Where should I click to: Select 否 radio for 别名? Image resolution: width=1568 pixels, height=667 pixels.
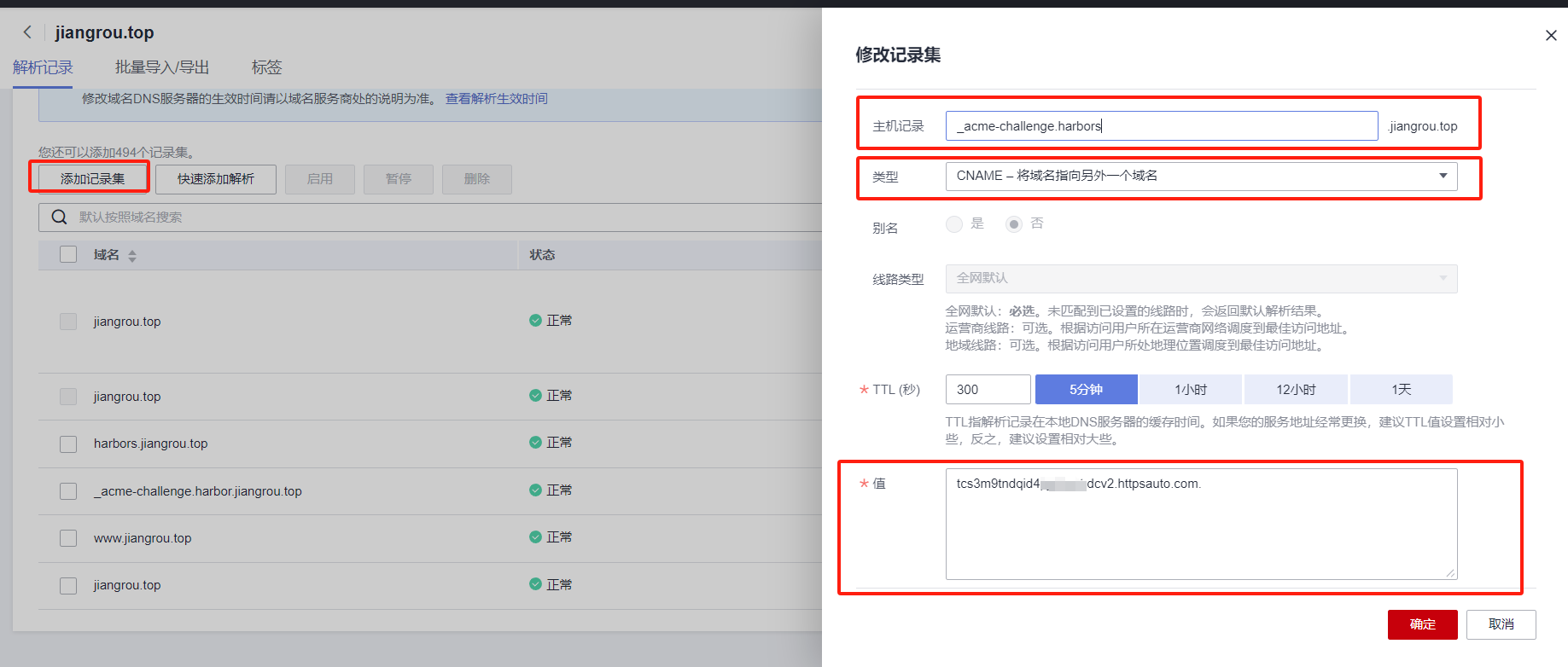click(x=1013, y=223)
